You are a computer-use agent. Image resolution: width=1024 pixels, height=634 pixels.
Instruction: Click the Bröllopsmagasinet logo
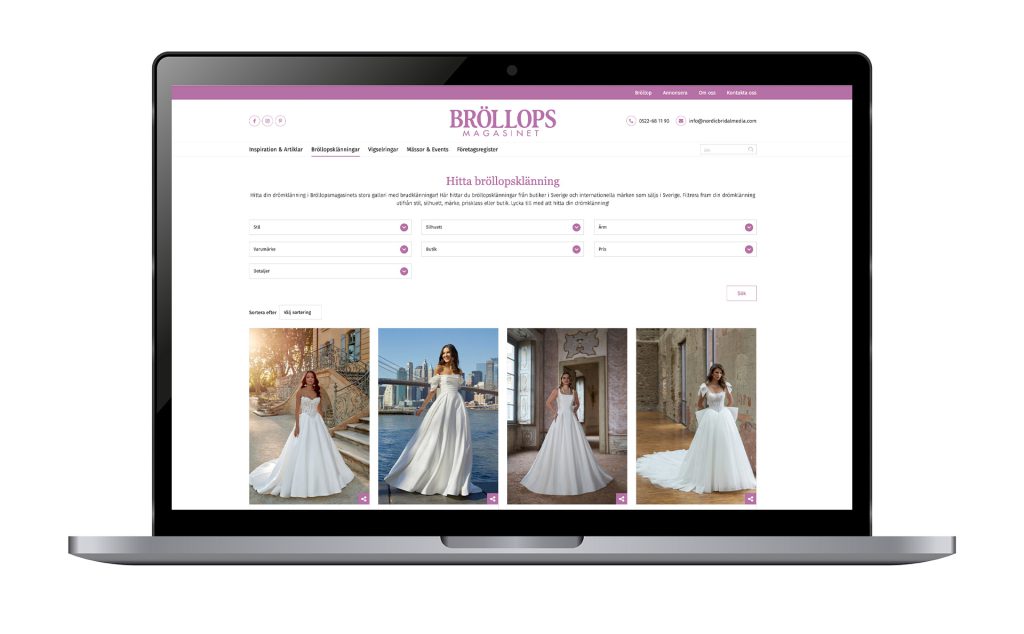pyautogui.click(x=502, y=122)
